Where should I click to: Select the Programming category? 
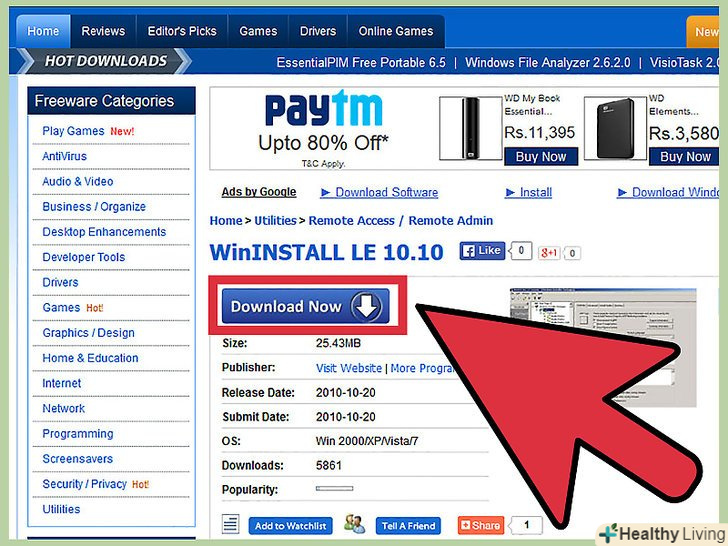click(78, 434)
